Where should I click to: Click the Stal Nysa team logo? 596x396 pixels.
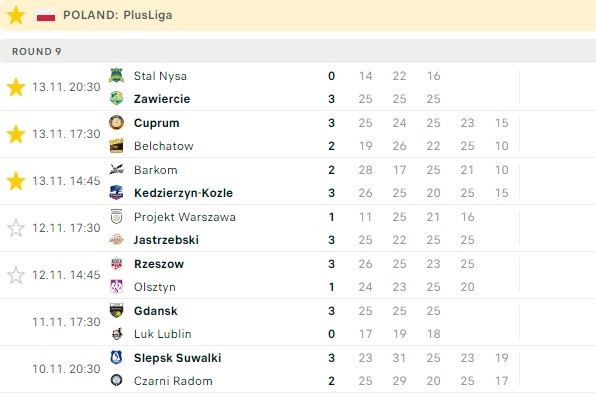click(116, 76)
